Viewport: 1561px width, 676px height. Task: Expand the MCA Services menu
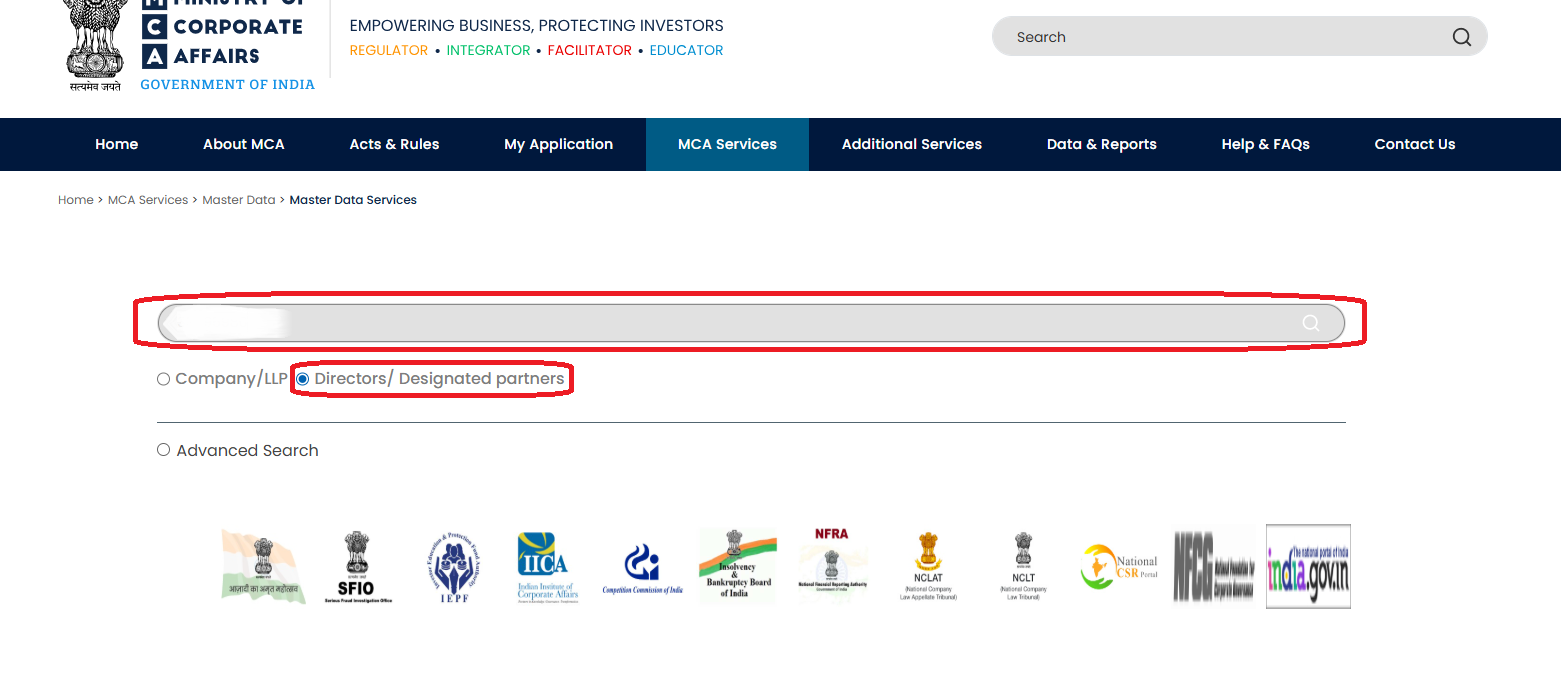point(727,144)
